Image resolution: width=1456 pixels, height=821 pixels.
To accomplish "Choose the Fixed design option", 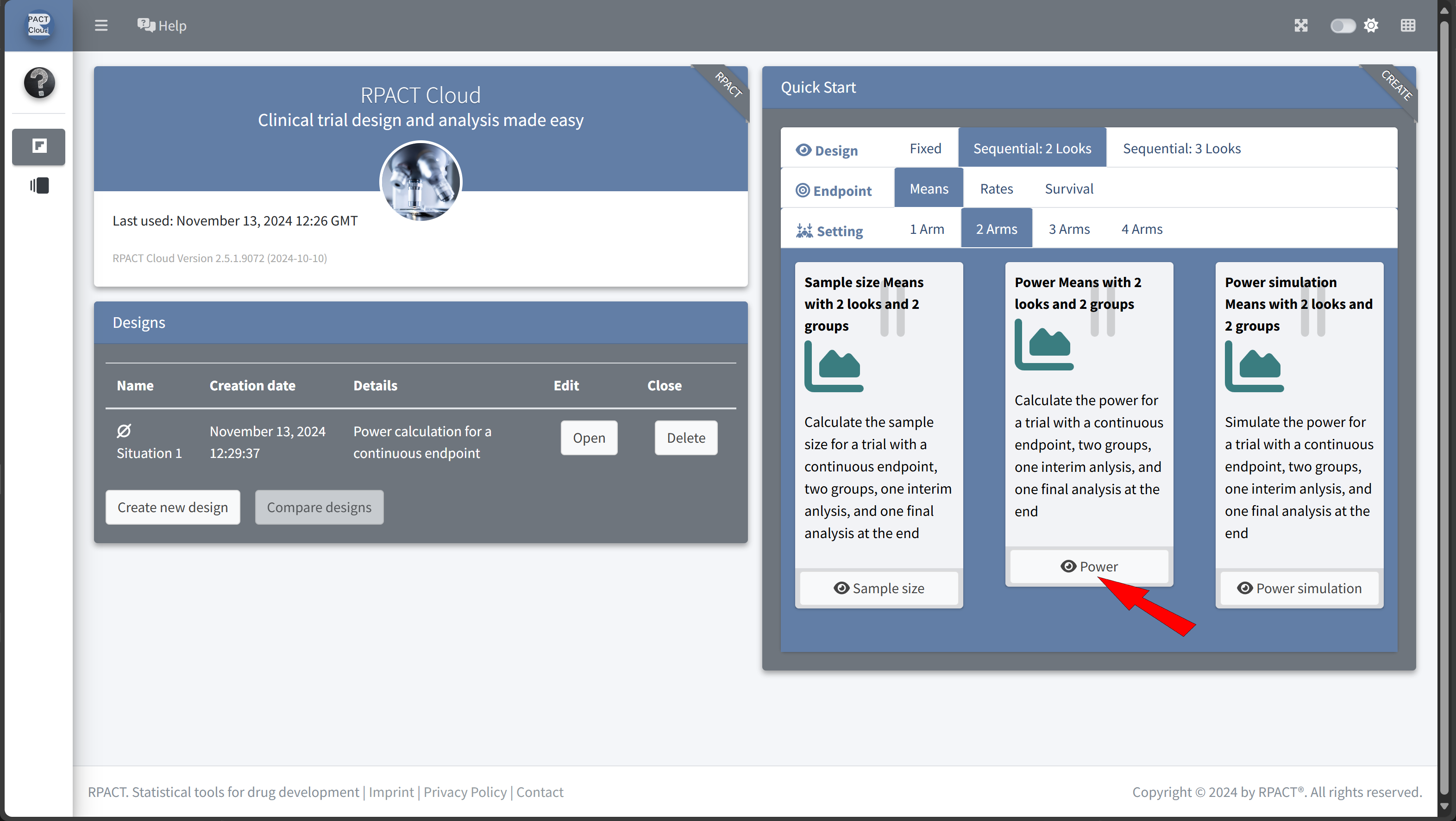I will 925,148.
